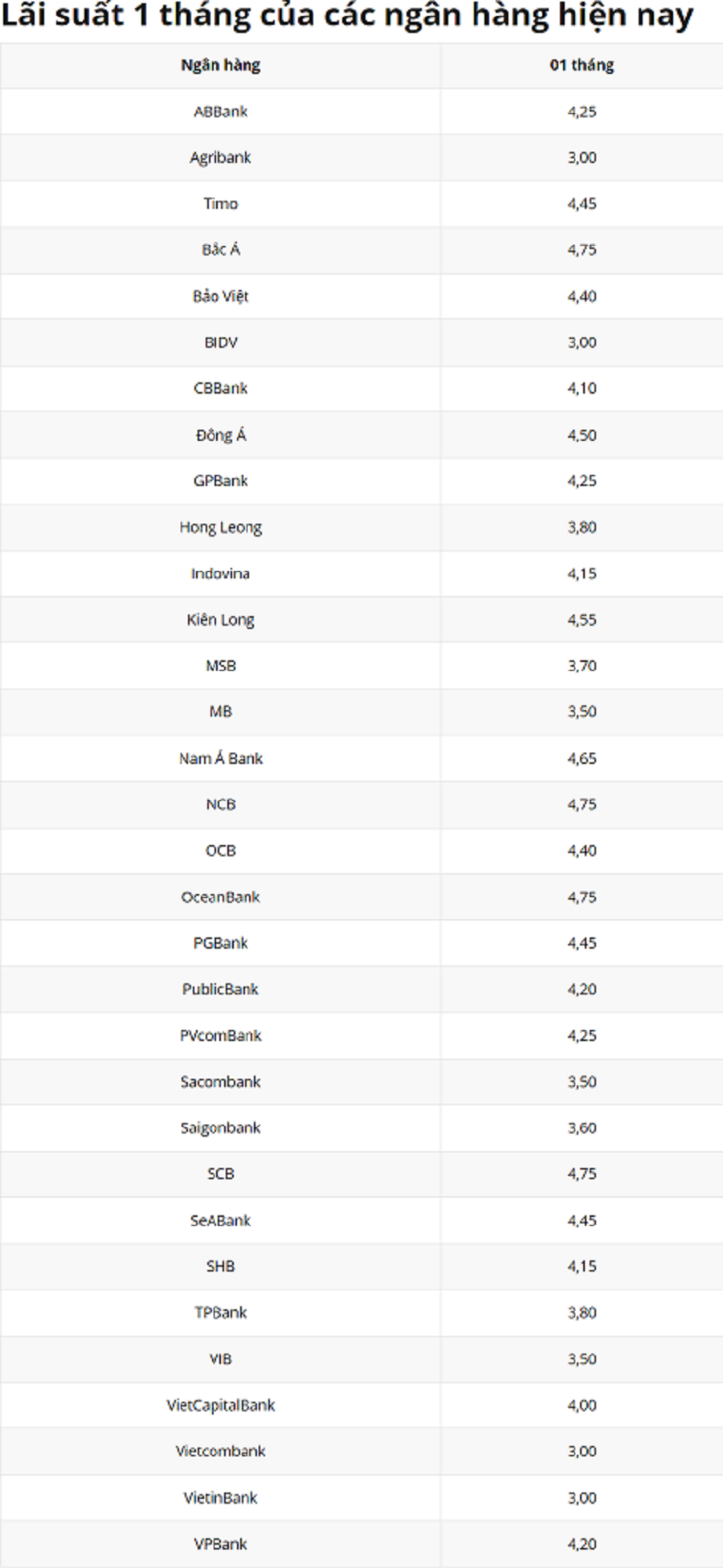Select the Nam Á Bank cell
Image resolution: width=723 pixels, height=1568 pixels.
(x=220, y=758)
